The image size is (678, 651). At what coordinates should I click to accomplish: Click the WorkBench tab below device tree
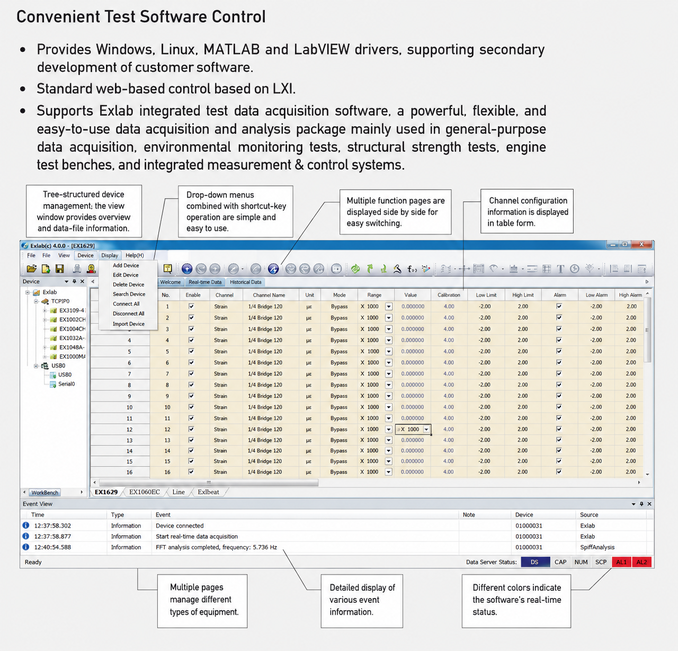[45, 492]
